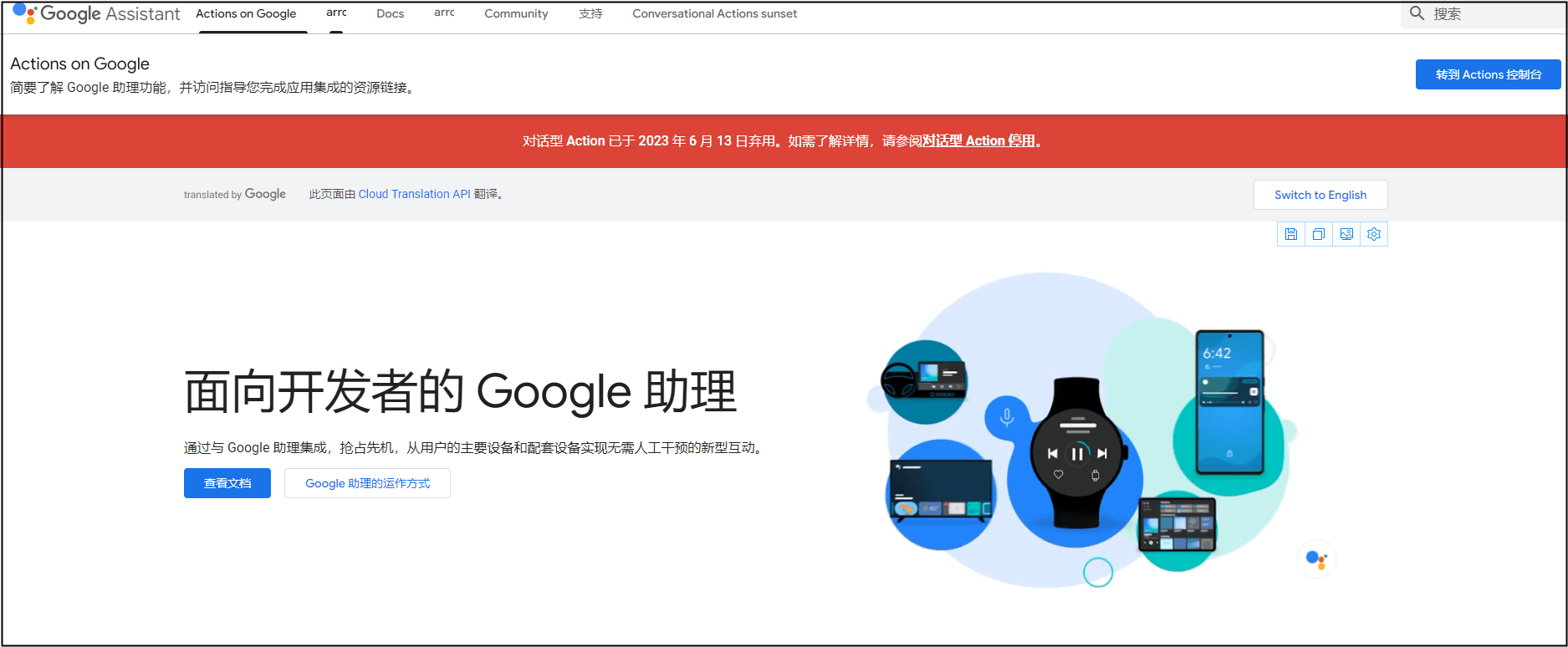This screenshot has width=1568, height=647.
Task: Click the 查看文档 button
Action: (x=227, y=483)
